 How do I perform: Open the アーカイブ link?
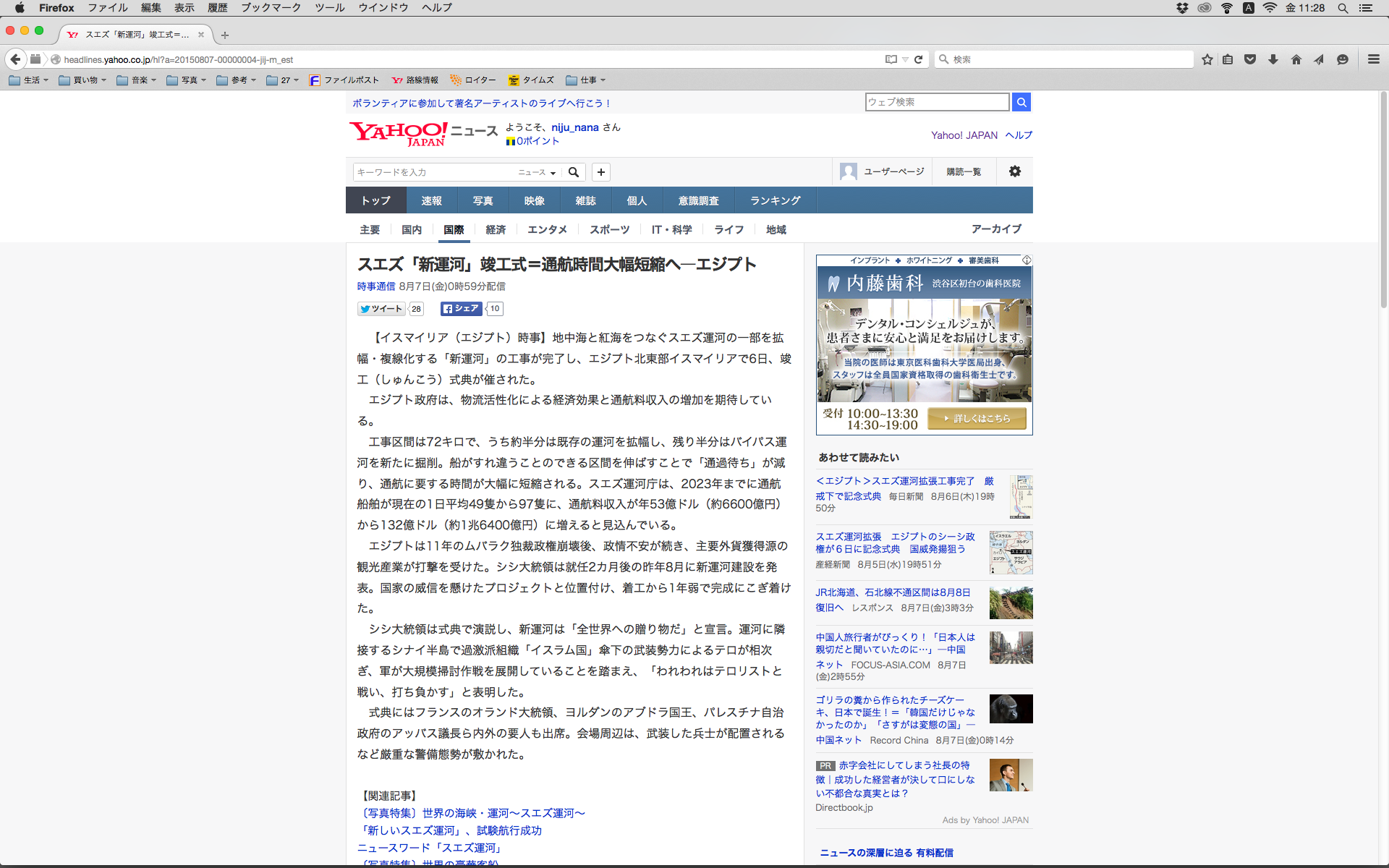(996, 229)
